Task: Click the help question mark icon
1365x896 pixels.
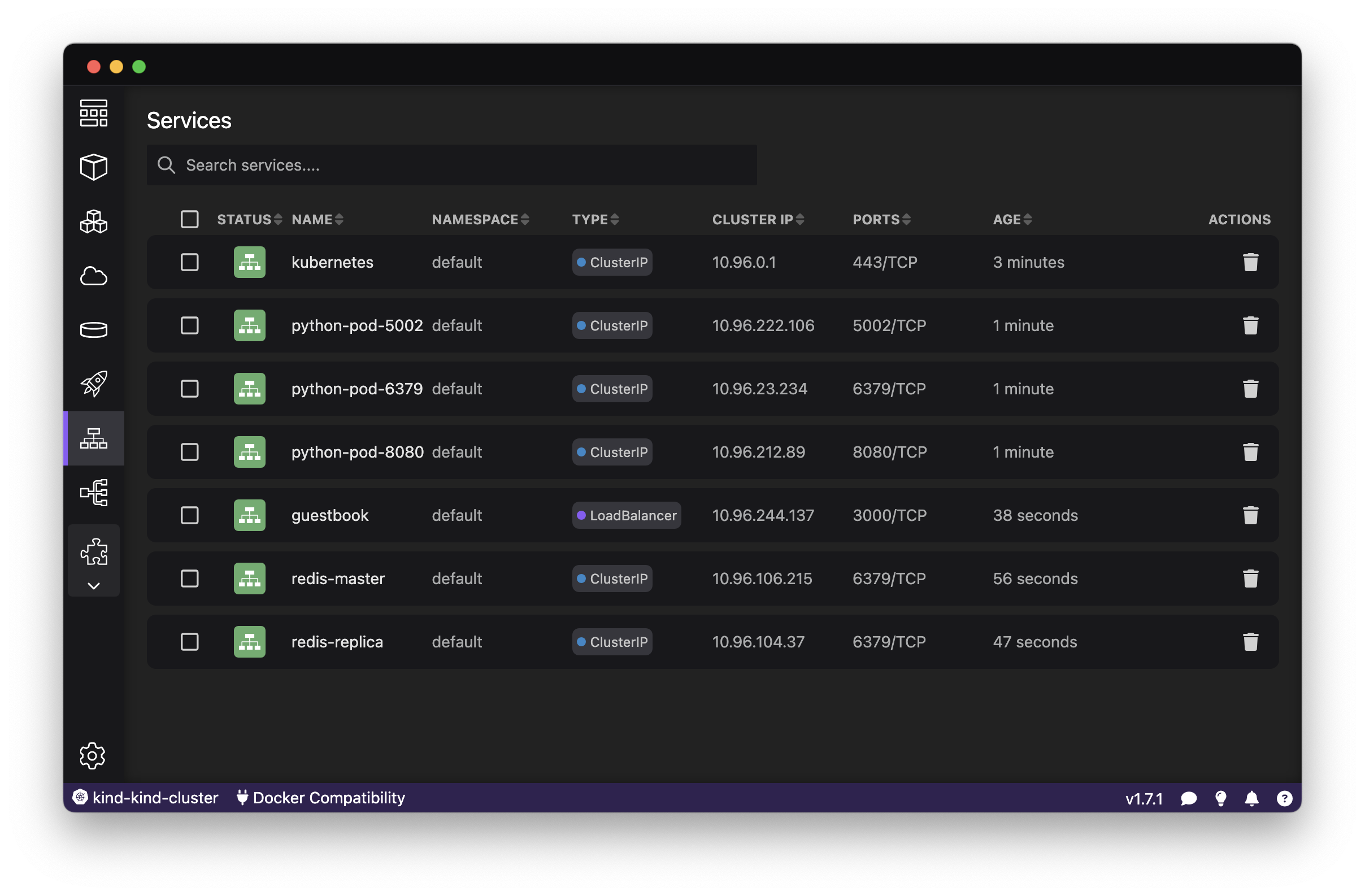Action: [x=1284, y=798]
